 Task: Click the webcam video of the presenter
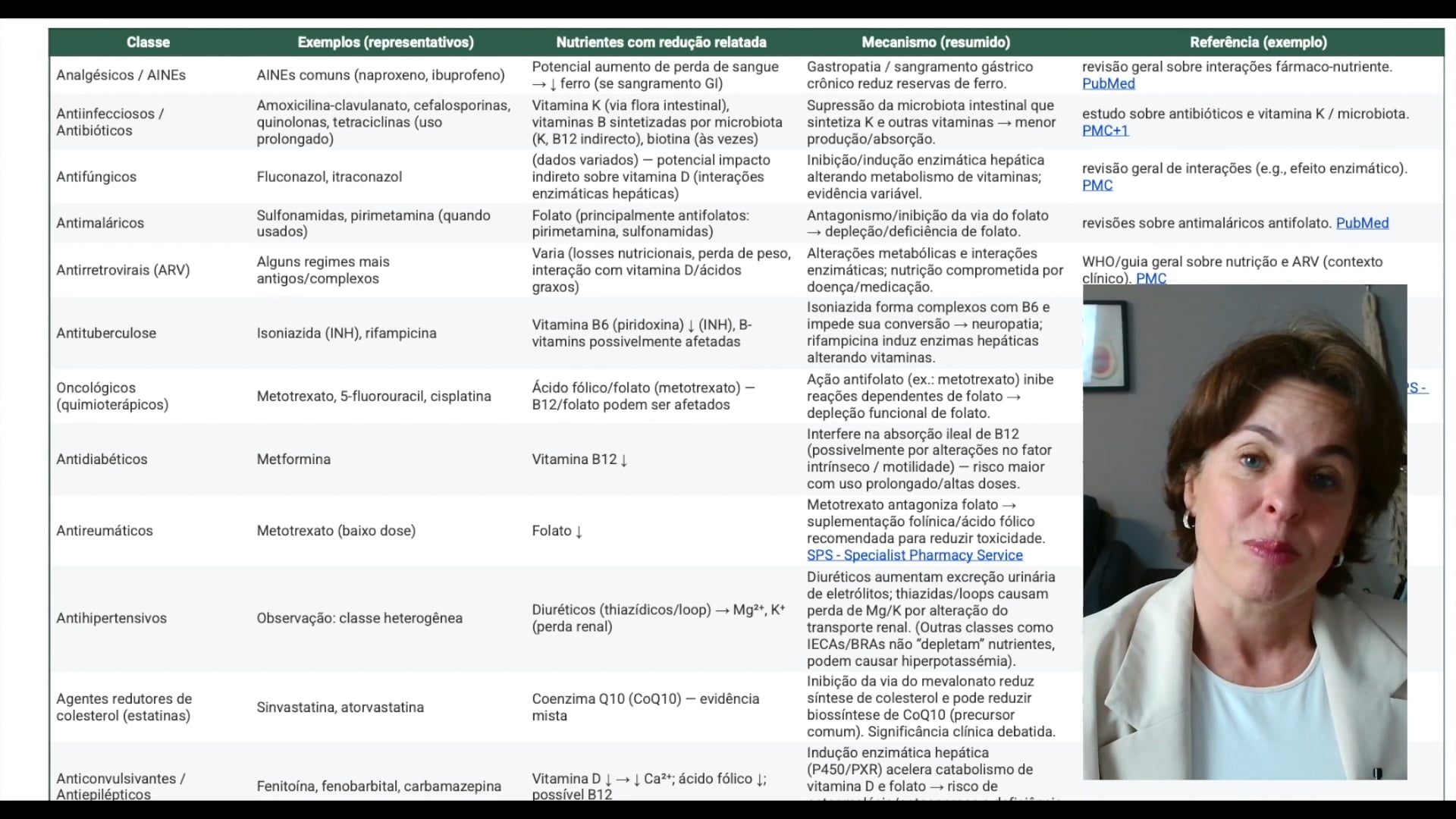pyautogui.click(x=1244, y=532)
